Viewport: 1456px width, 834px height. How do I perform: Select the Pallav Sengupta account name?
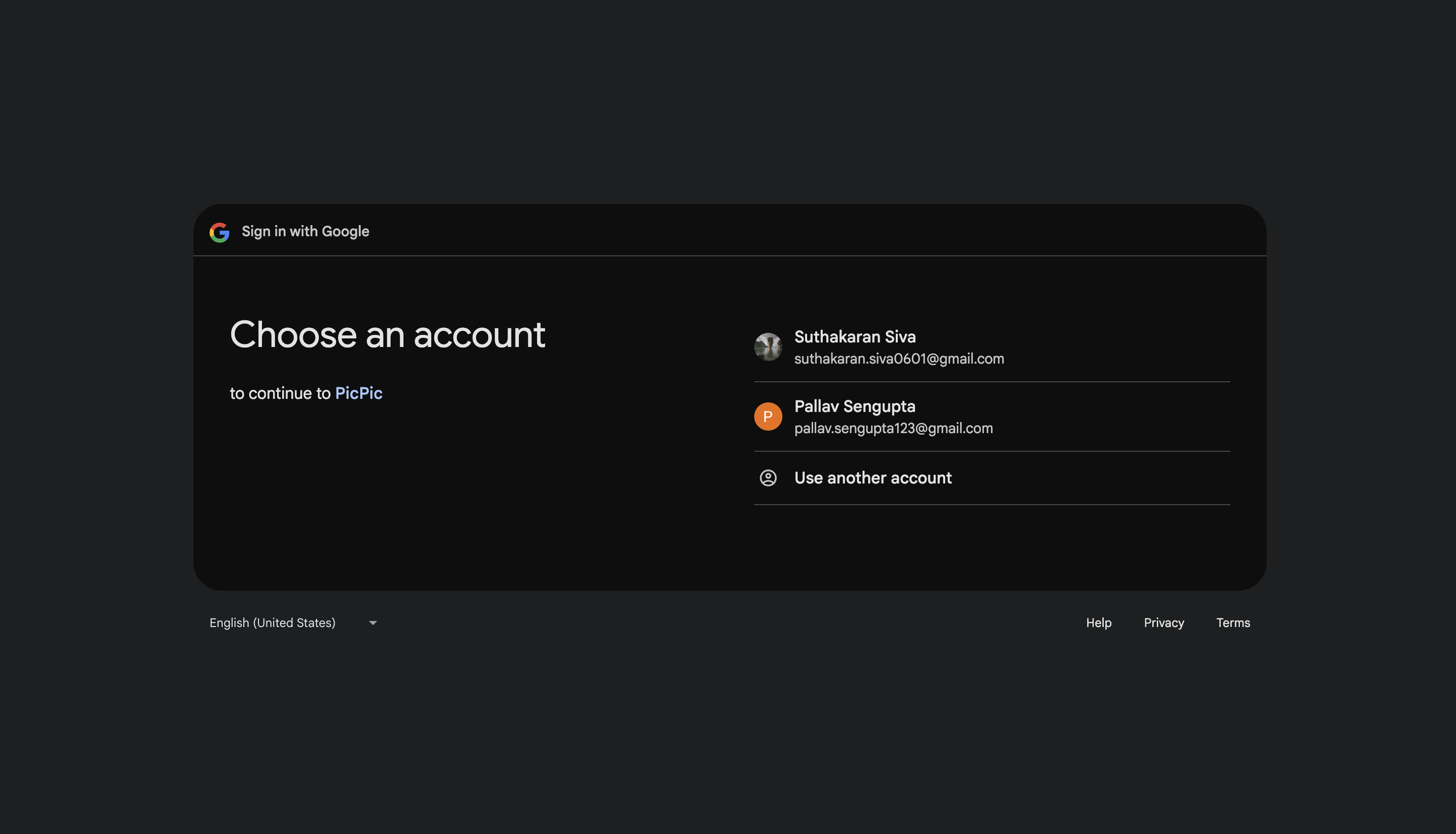[854, 407]
